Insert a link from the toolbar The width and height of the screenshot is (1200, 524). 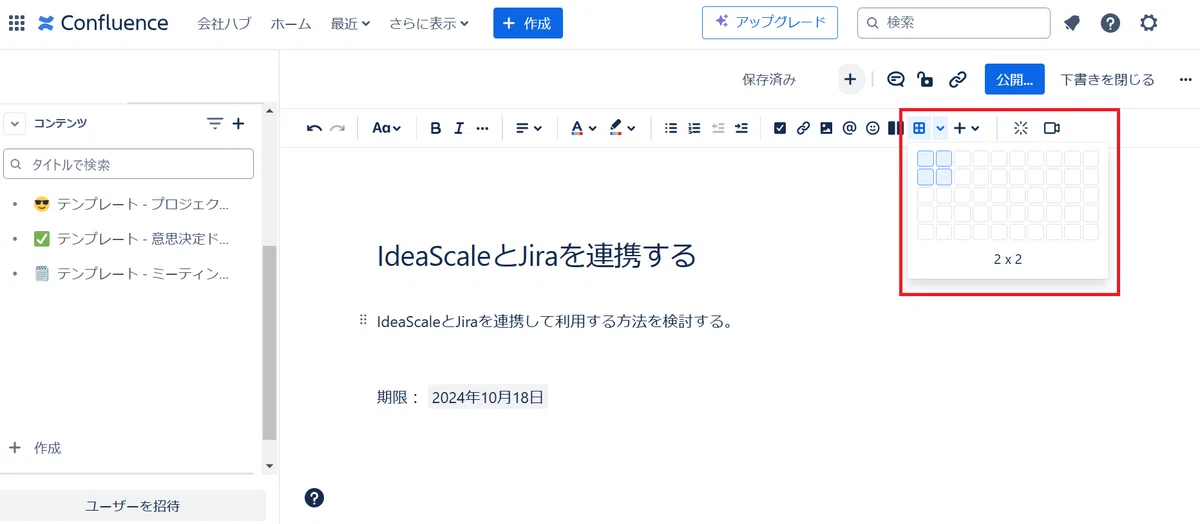pos(803,128)
